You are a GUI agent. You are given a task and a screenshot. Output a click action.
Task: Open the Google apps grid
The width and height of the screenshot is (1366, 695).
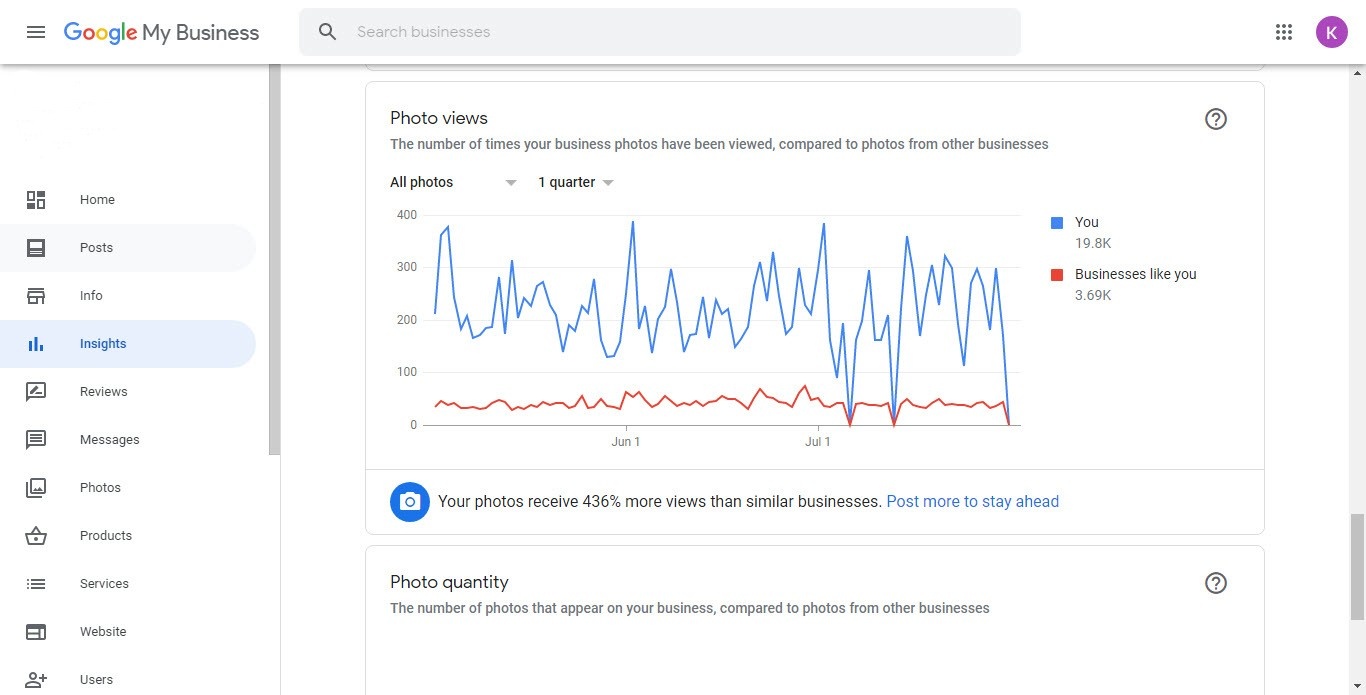coord(1284,32)
